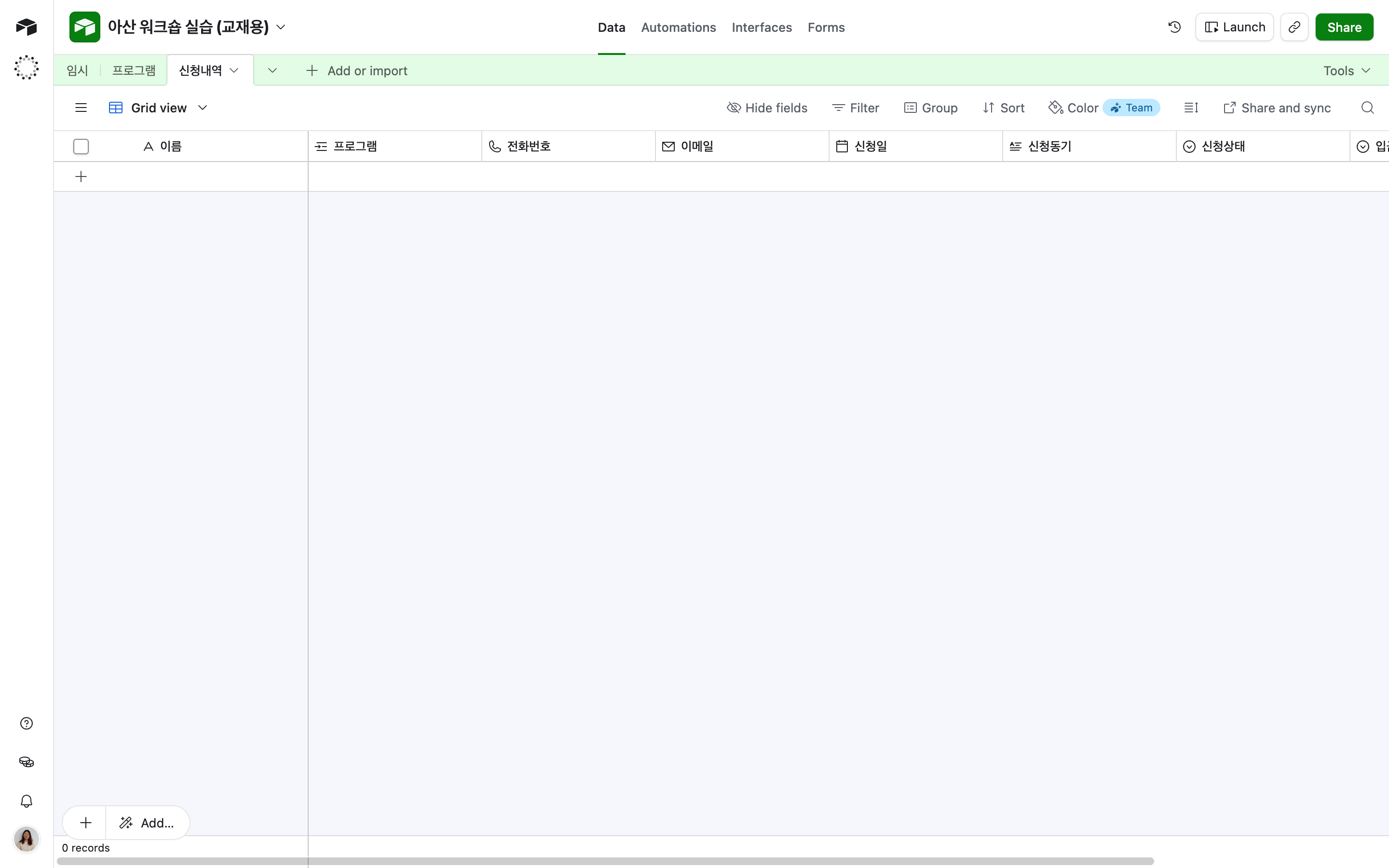The image size is (1389, 868).
Task: Open base history clock icon
Action: click(x=1174, y=27)
